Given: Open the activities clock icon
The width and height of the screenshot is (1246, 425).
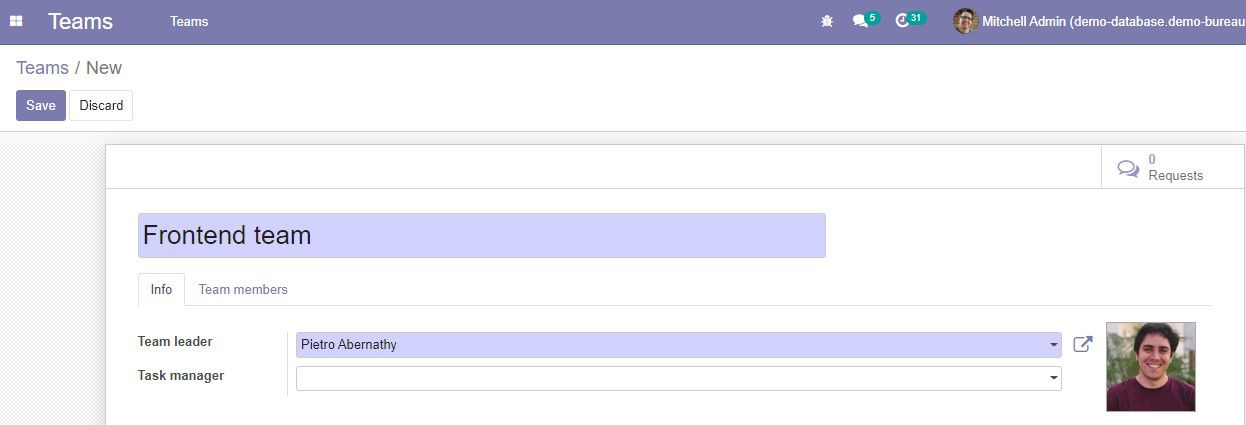Looking at the screenshot, I should (x=901, y=21).
